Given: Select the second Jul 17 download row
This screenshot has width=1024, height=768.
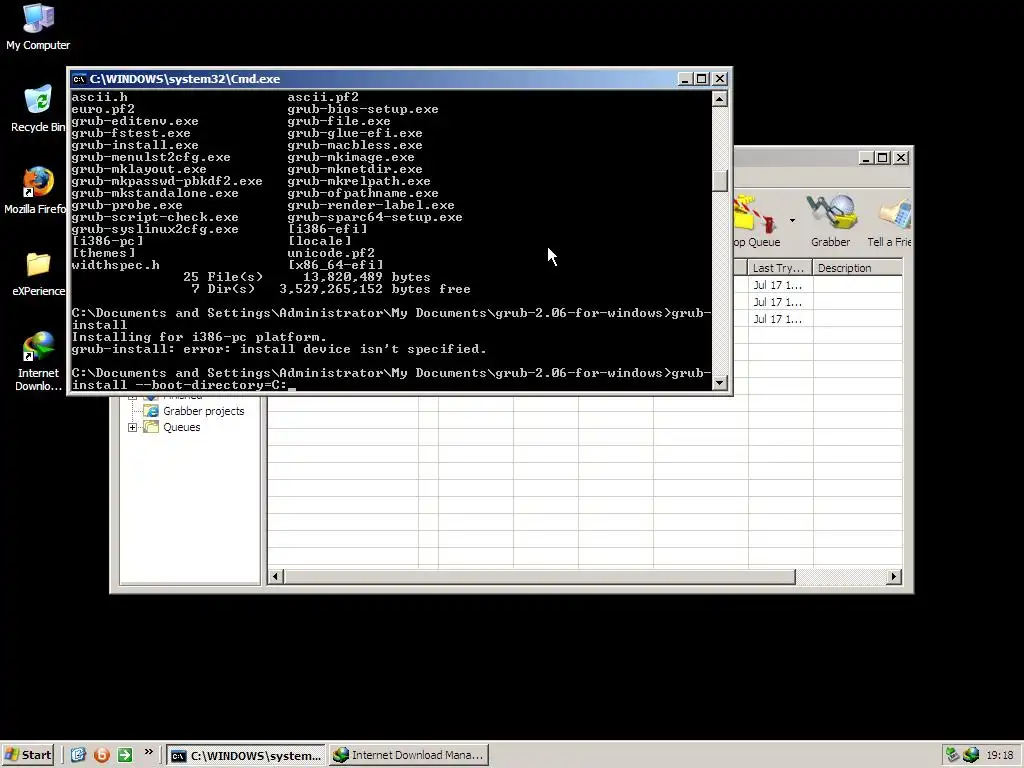Looking at the screenshot, I should coord(777,302).
